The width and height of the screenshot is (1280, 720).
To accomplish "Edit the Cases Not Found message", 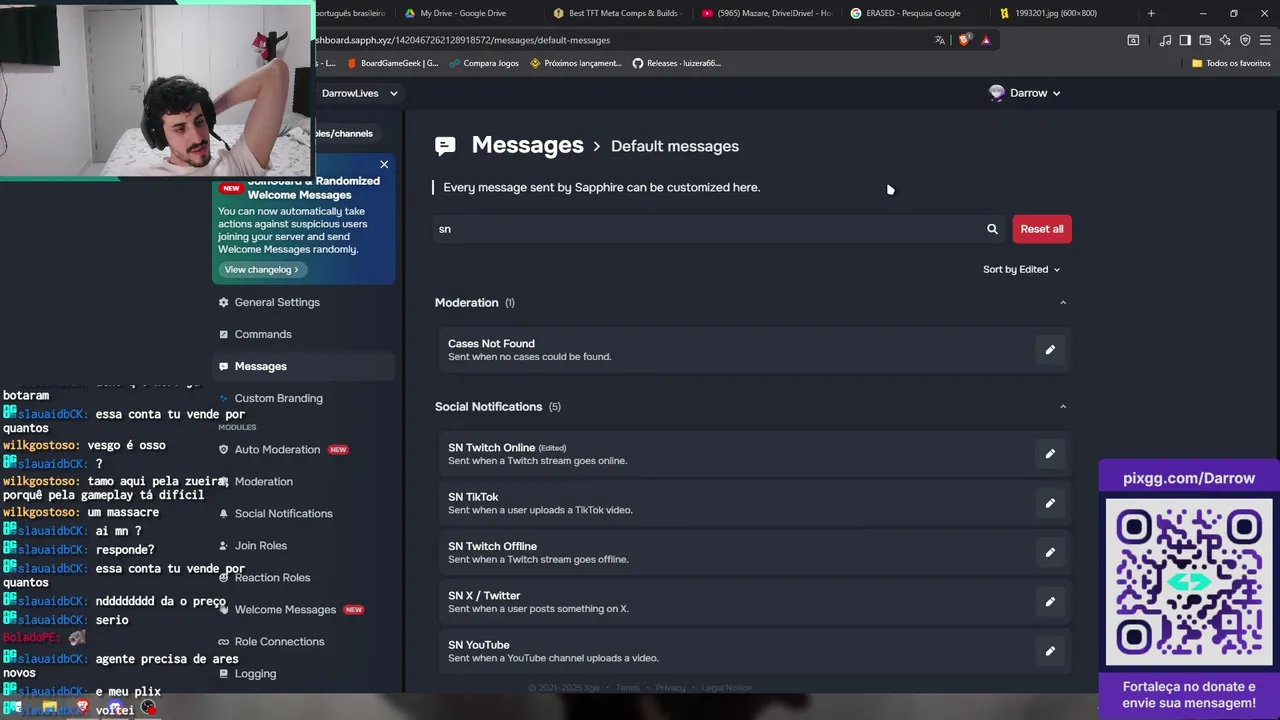I will (1049, 350).
